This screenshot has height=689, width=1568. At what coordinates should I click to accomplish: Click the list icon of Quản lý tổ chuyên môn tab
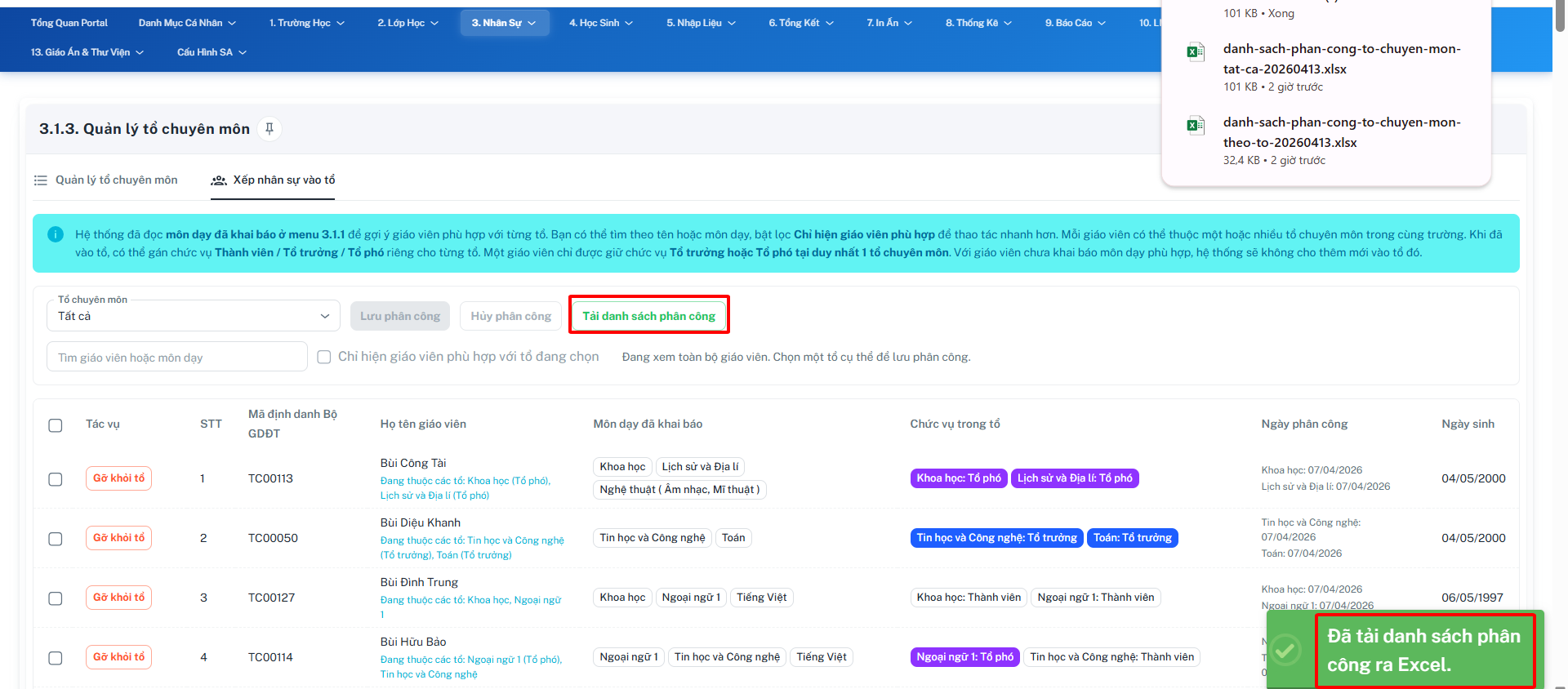[x=41, y=180]
